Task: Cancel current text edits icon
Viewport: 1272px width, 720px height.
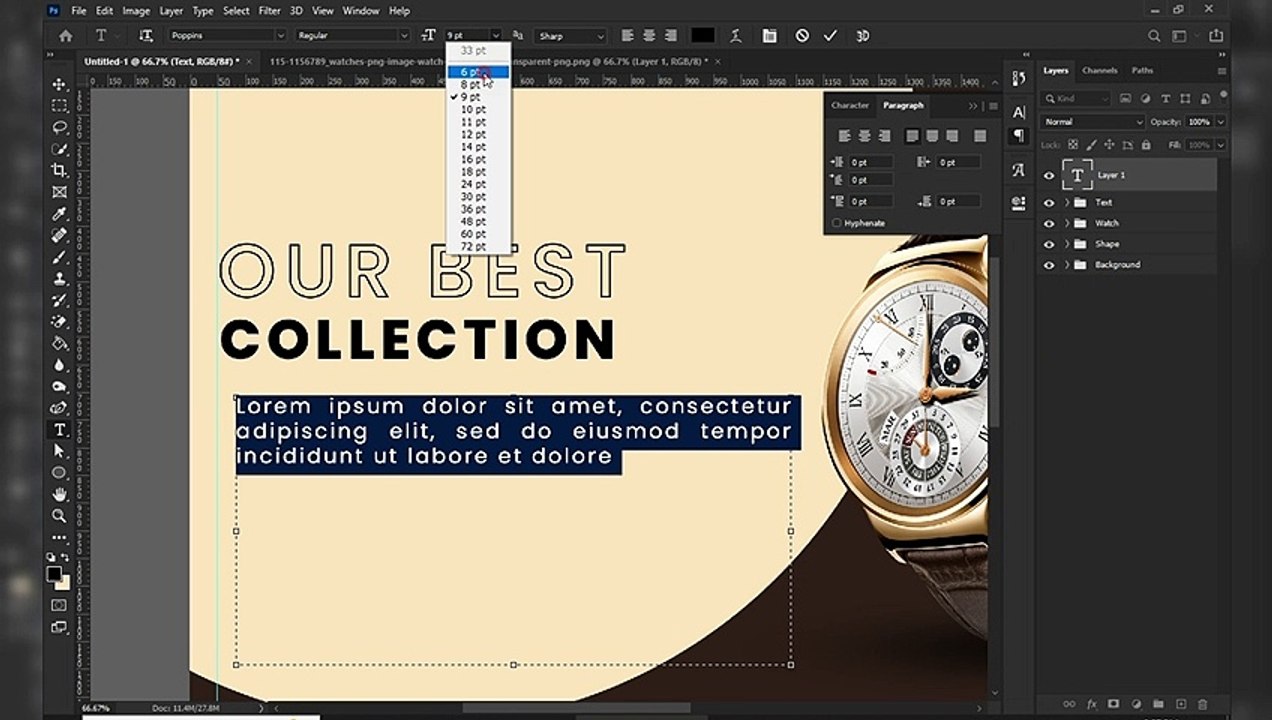Action: [802, 35]
